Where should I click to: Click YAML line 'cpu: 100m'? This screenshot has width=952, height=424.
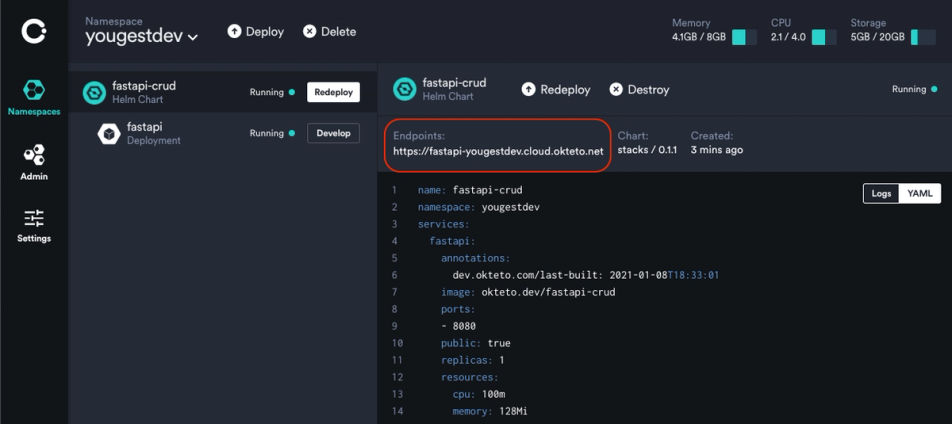[x=481, y=394]
